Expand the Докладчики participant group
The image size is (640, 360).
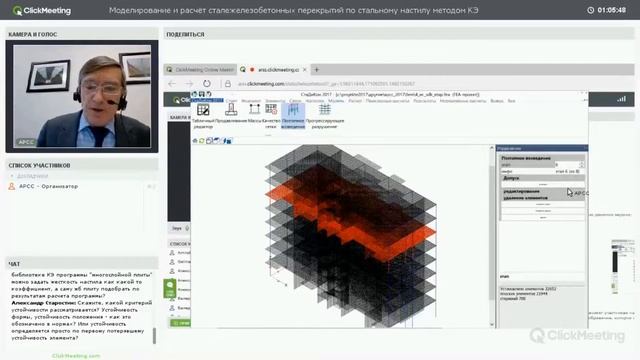click(x=29, y=176)
